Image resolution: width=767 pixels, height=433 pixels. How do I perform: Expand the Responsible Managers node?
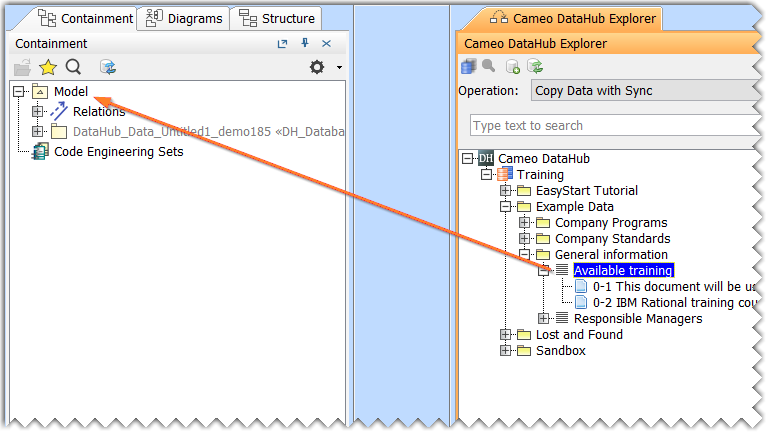point(543,319)
